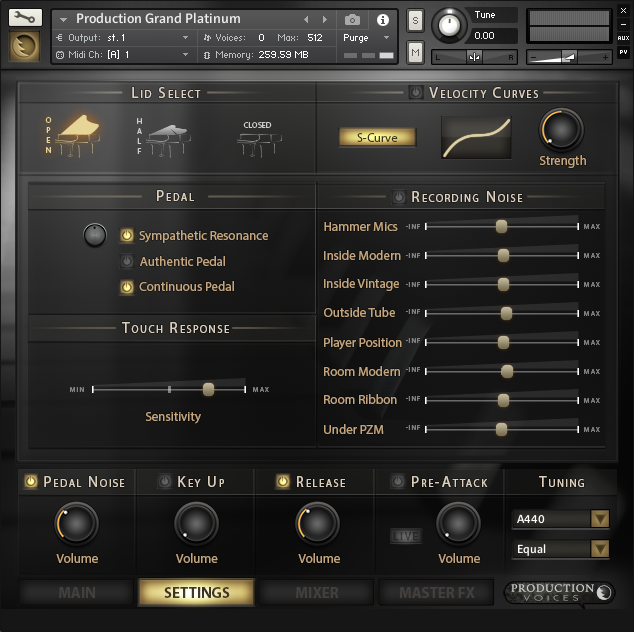The image size is (634, 632).
Task: Open the Equal temperament dropdown
Action: point(560,549)
